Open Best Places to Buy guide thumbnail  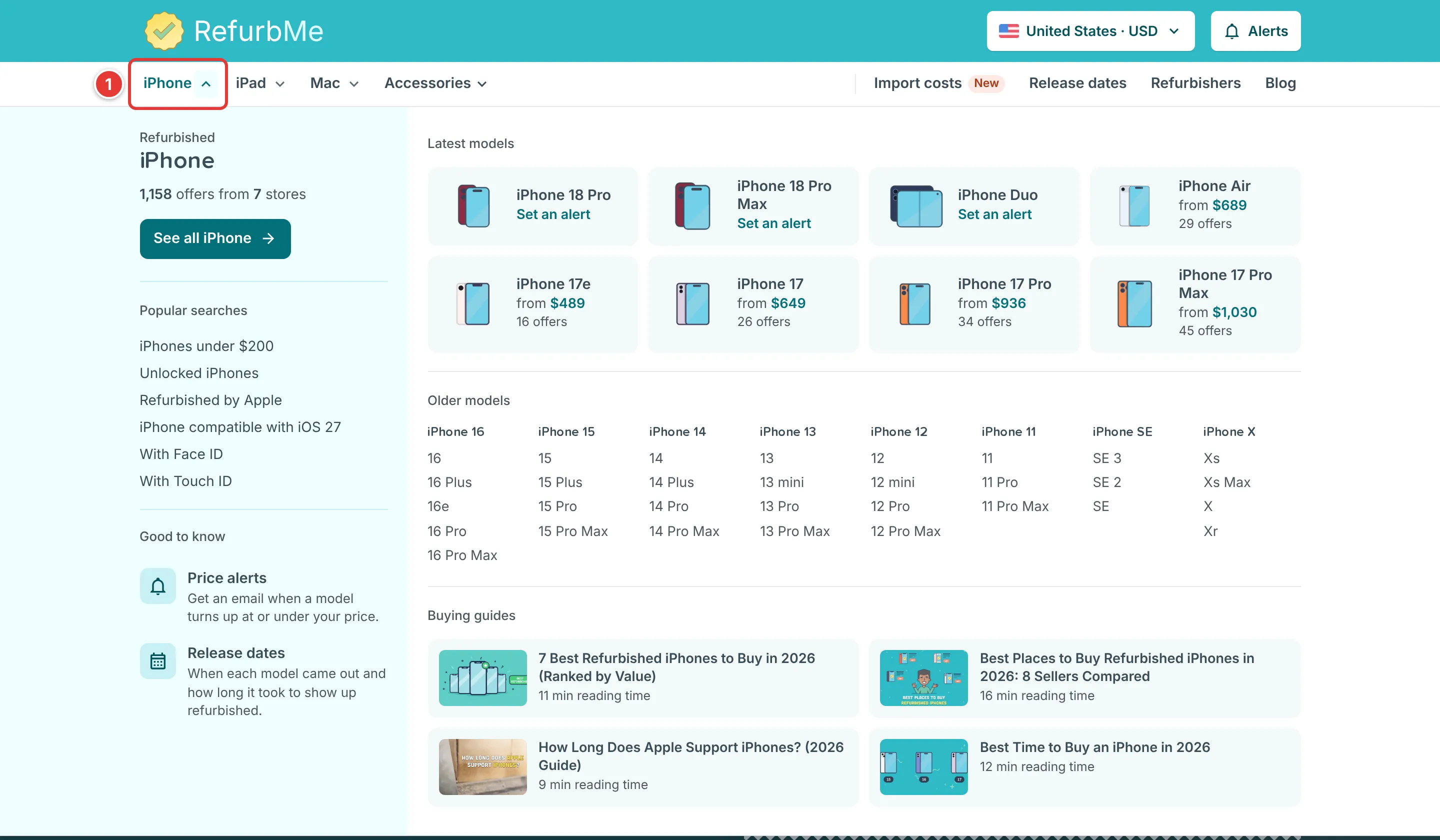point(923,677)
